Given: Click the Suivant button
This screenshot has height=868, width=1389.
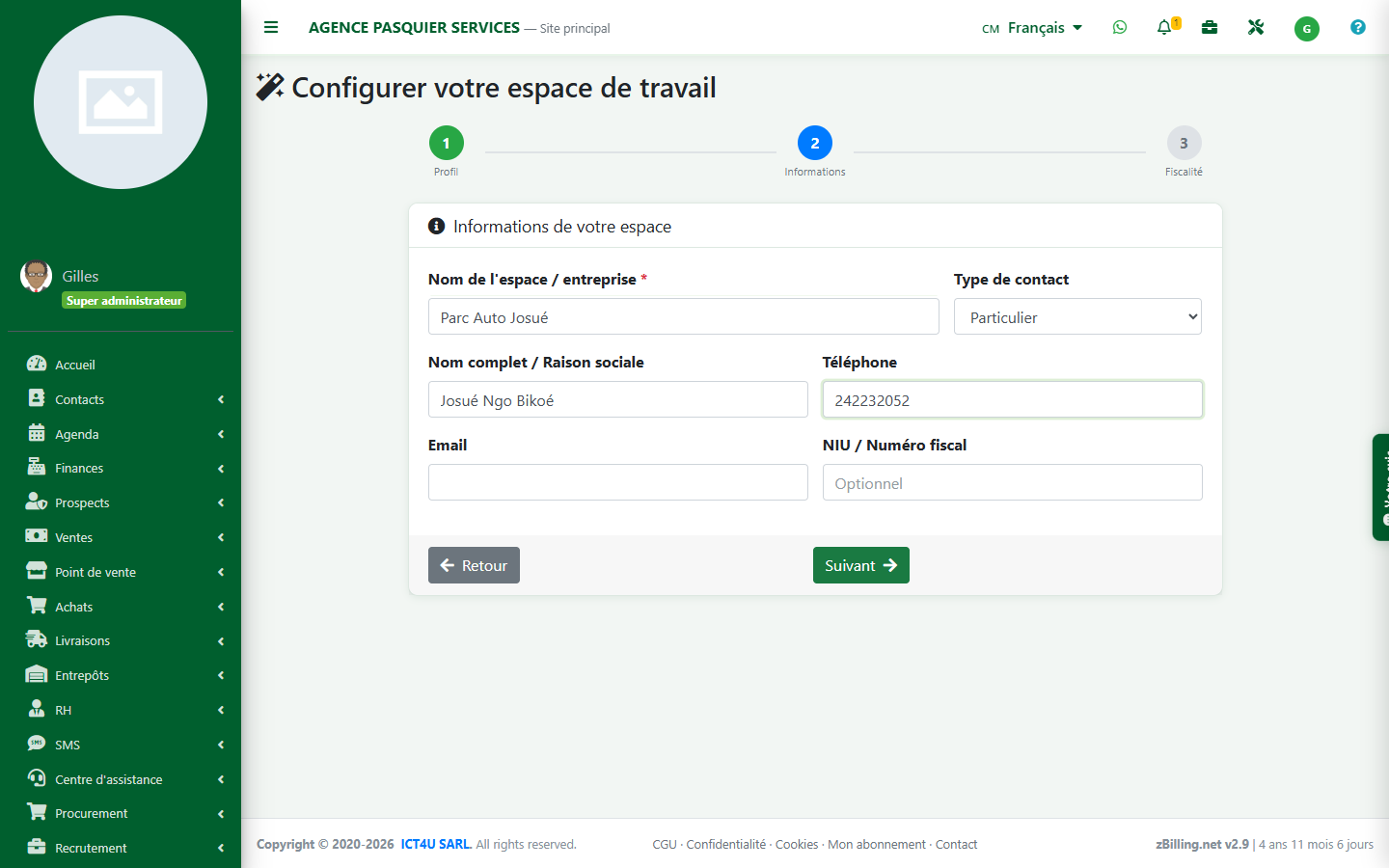Looking at the screenshot, I should tap(861, 565).
